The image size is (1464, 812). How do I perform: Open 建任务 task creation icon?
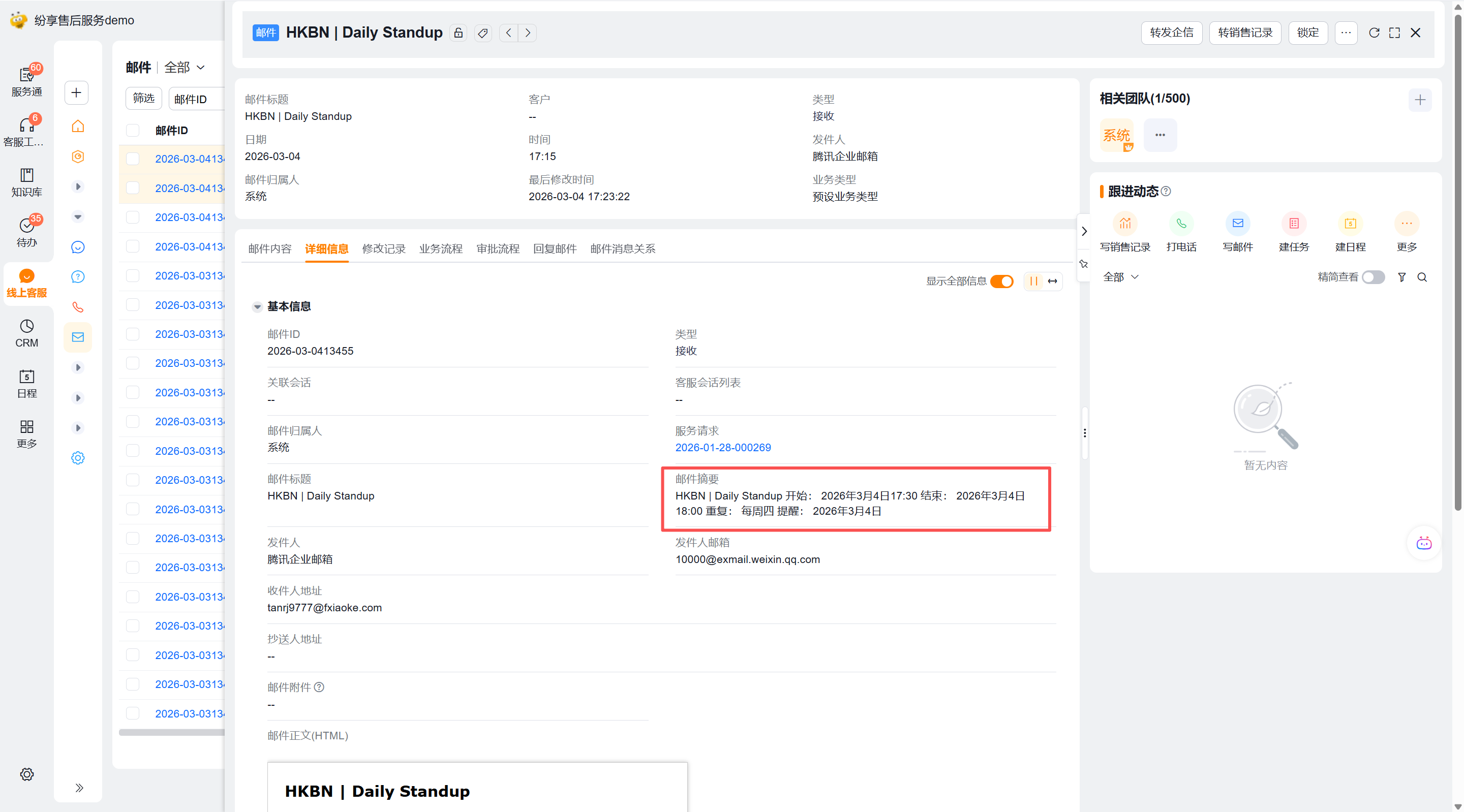click(x=1294, y=223)
